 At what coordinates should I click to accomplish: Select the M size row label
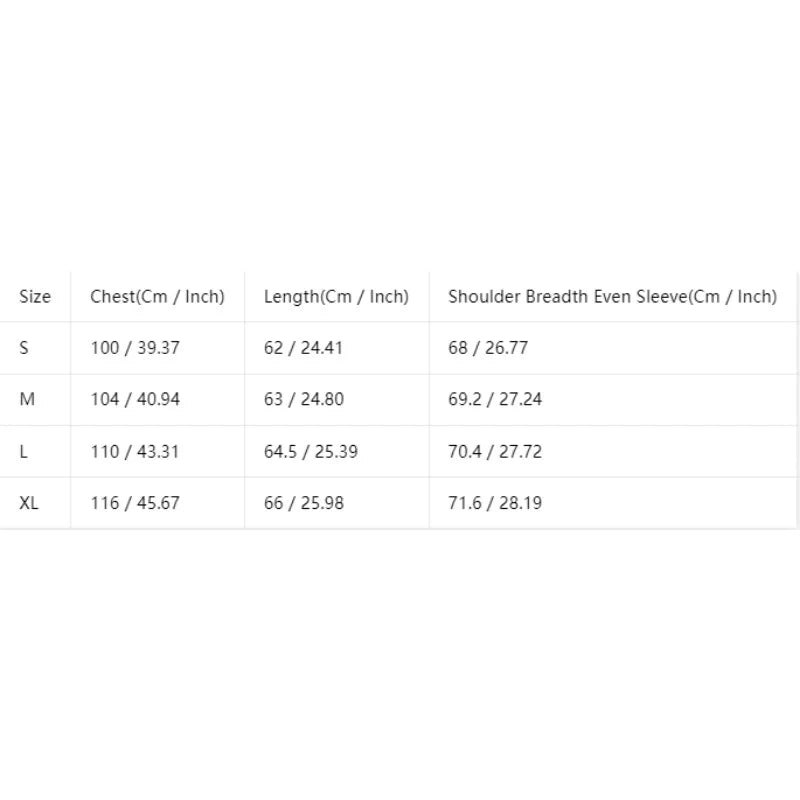click(x=27, y=399)
